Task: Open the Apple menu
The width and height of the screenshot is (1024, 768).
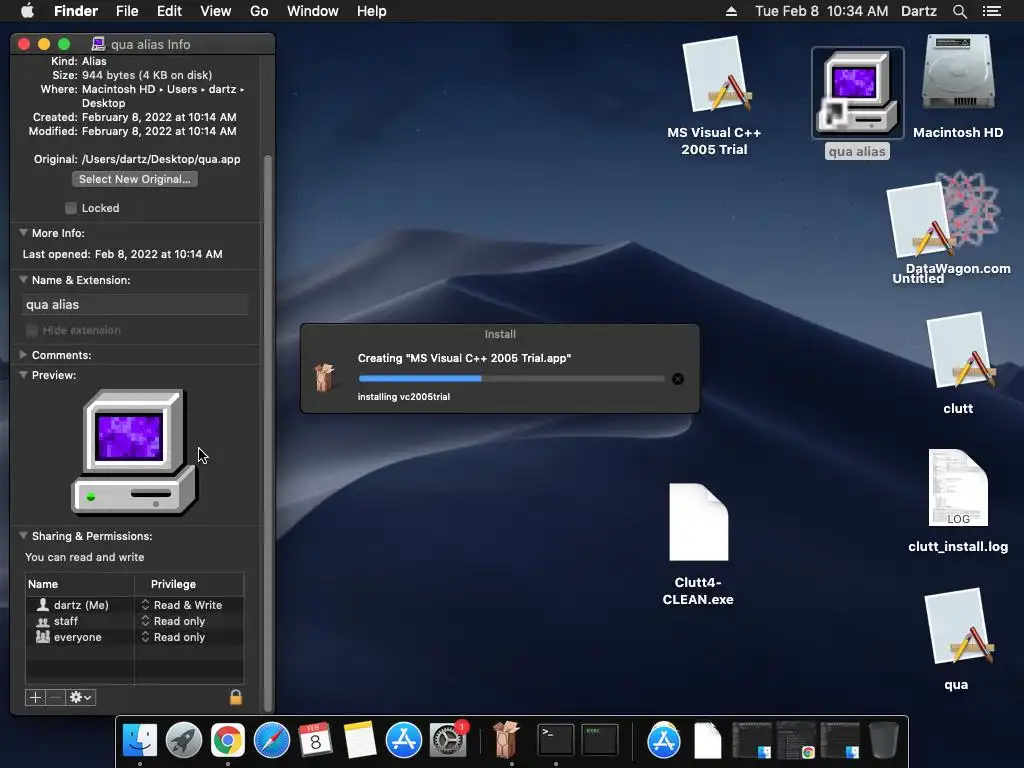Action: (x=27, y=11)
